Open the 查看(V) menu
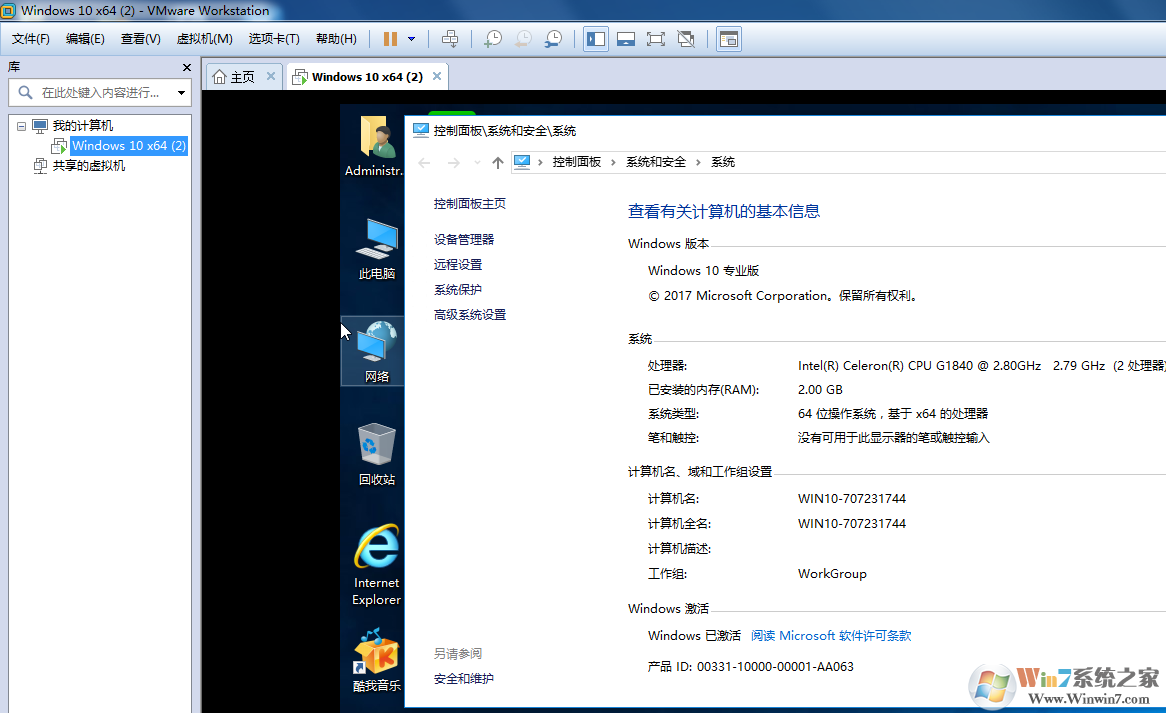This screenshot has width=1166, height=713. 140,39
